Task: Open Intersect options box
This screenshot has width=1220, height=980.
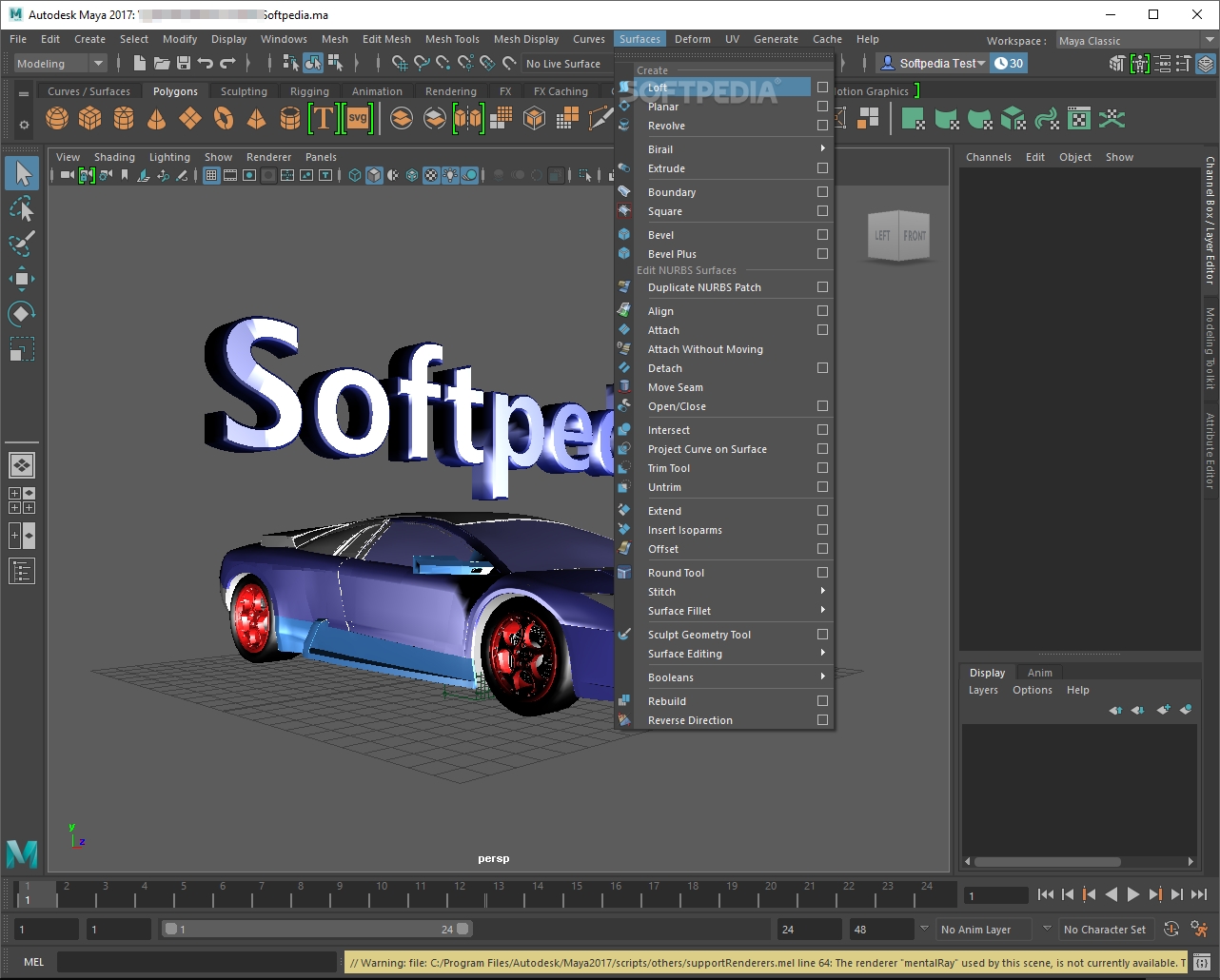Action: click(822, 430)
